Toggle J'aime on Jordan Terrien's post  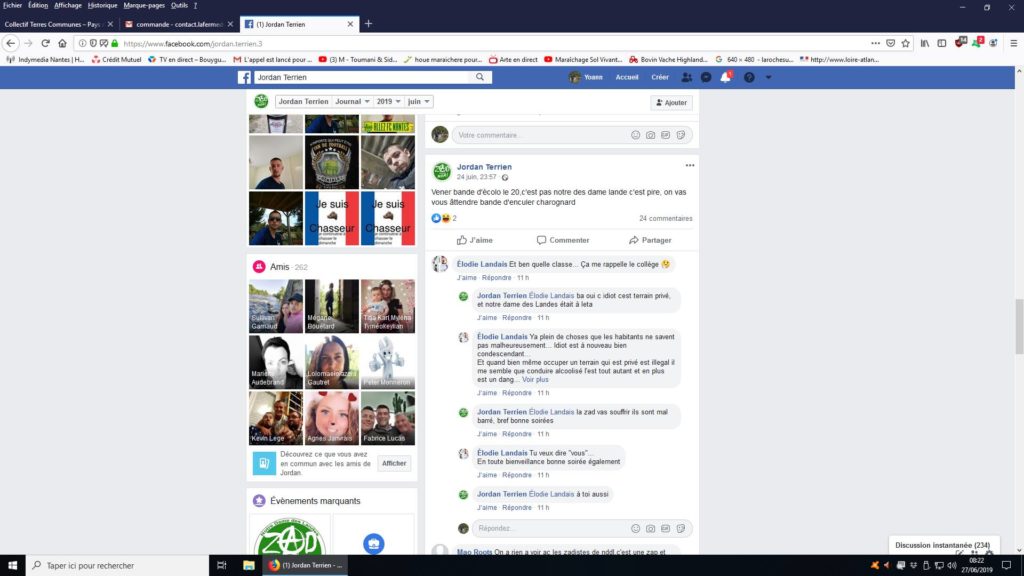tap(475, 240)
